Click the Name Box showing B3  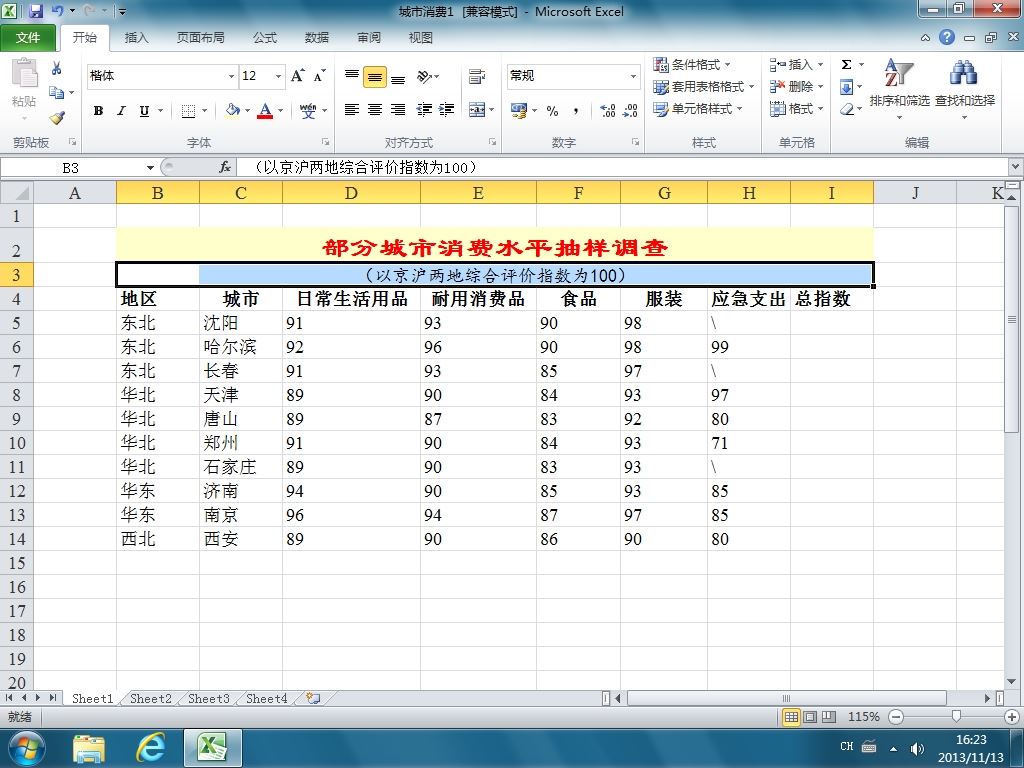(71, 168)
